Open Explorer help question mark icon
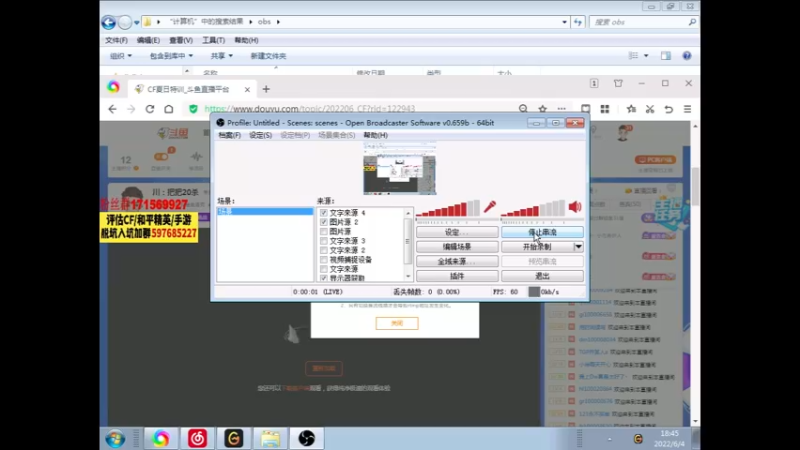The image size is (800, 450). click(687, 56)
